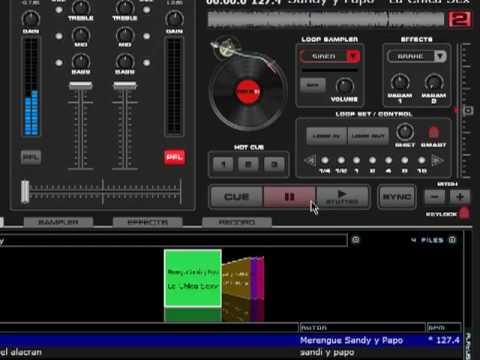Select the Merengue Sandy y Papo row
480x360 pixels.
[x=231, y=340]
